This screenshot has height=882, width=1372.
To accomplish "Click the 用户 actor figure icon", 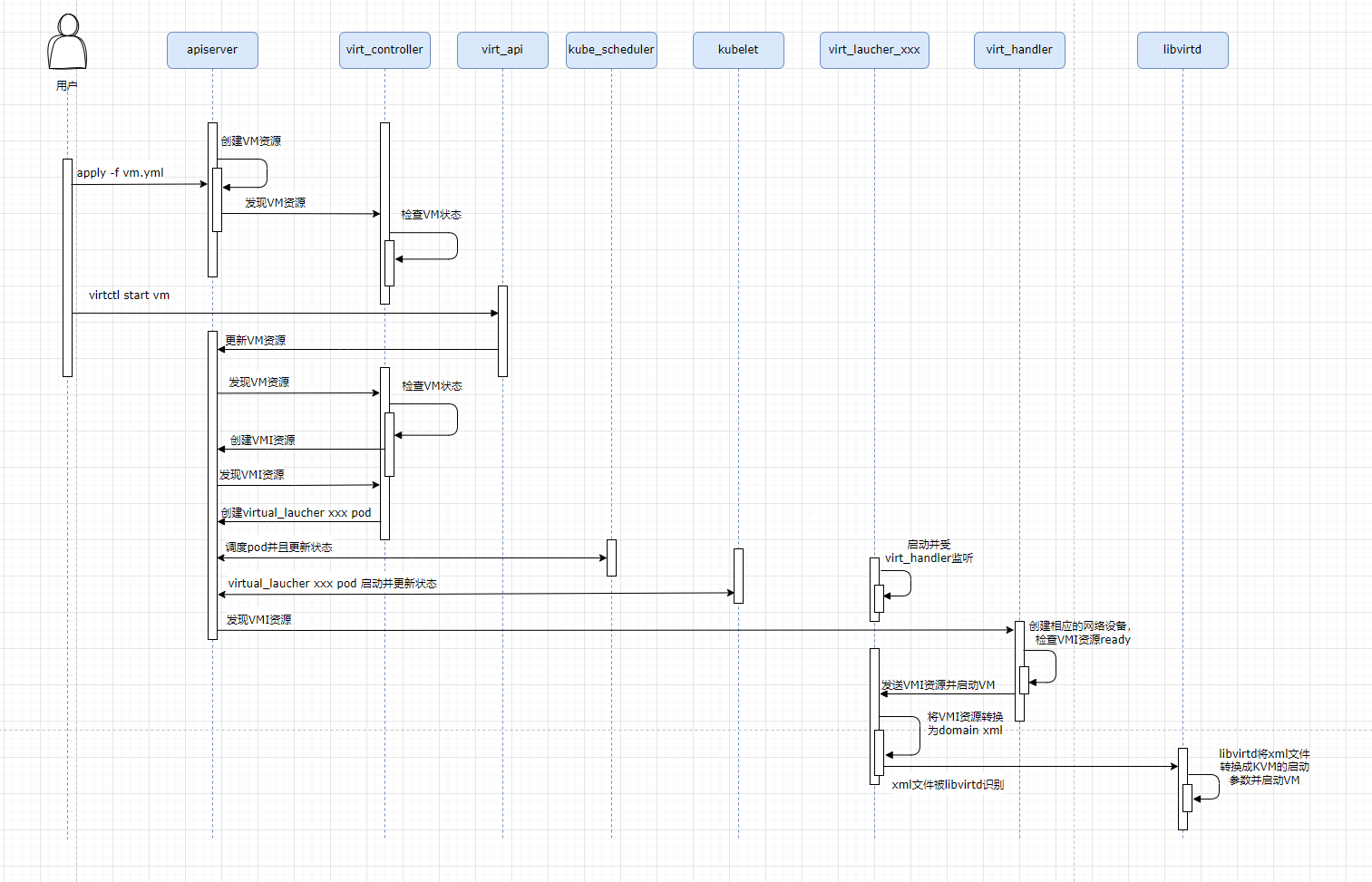I will coord(67,43).
